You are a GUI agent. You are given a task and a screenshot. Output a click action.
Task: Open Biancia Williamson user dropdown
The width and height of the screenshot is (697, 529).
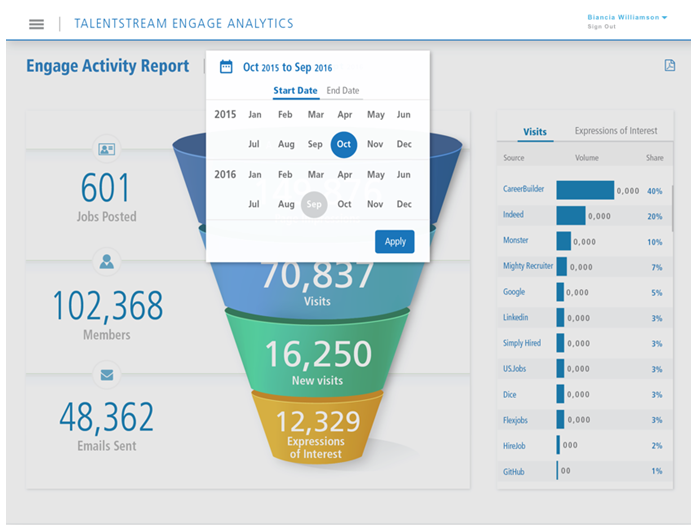[x=627, y=17]
